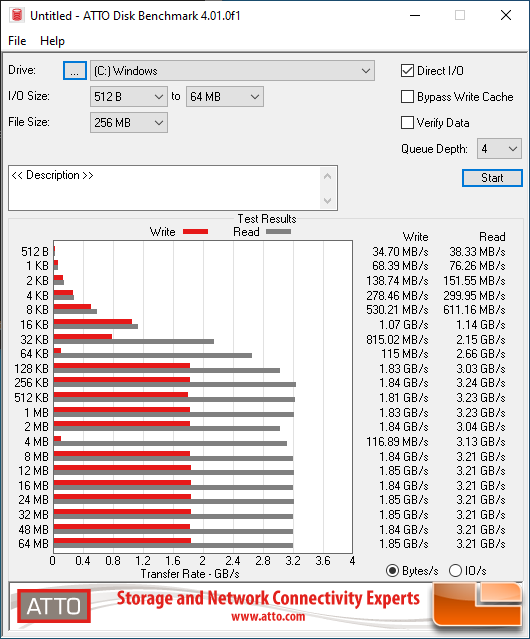Click the 3.24 GB/s read value
Viewport: 530px width, 639px height.
[x=481, y=383]
